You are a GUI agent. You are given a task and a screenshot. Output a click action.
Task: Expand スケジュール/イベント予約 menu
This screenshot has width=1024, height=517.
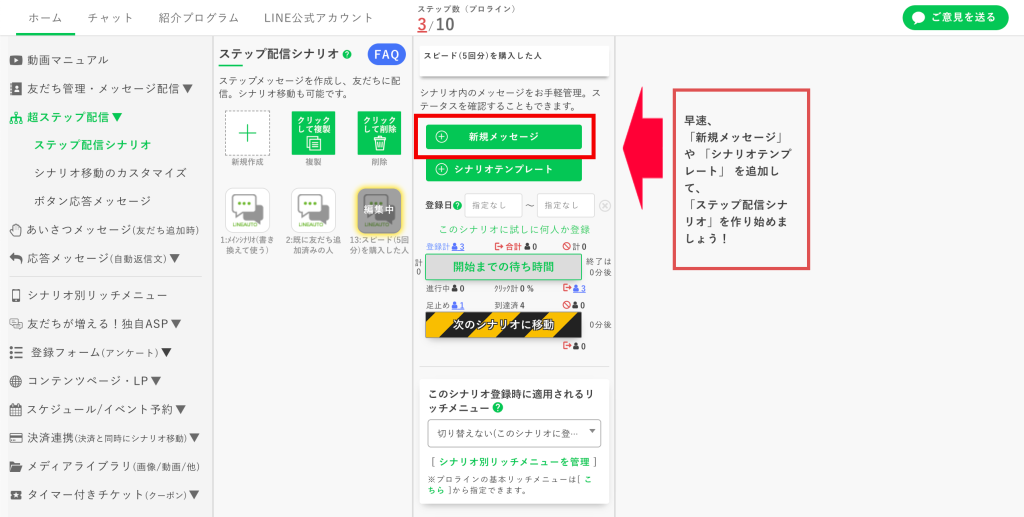98,410
